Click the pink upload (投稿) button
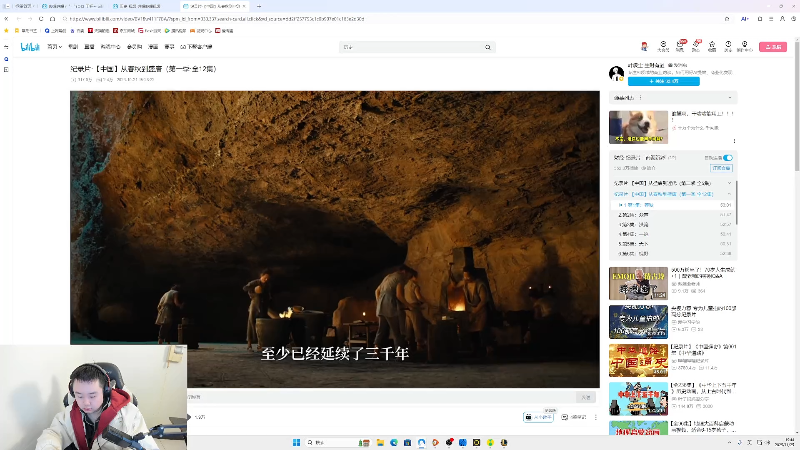800x450 pixels. (773, 47)
